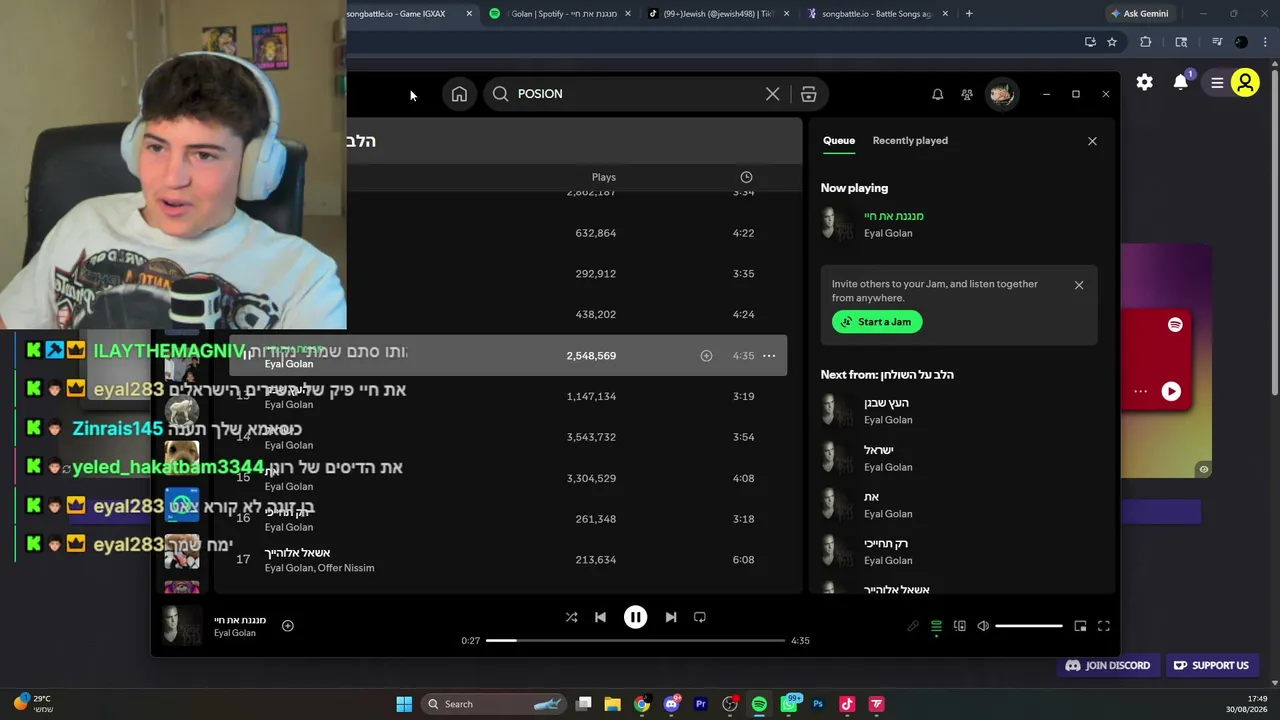Open Chrome extensions puzzle icon

[1146, 42]
